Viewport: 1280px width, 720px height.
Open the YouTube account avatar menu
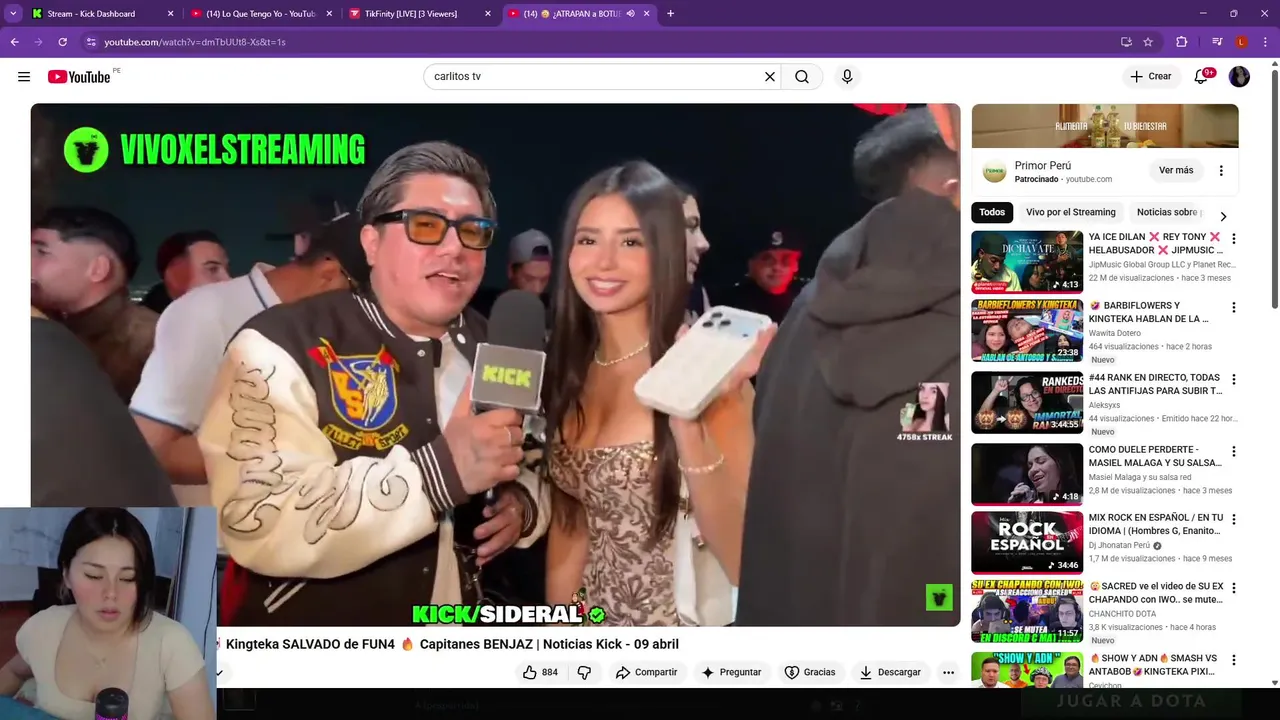[x=1239, y=77]
